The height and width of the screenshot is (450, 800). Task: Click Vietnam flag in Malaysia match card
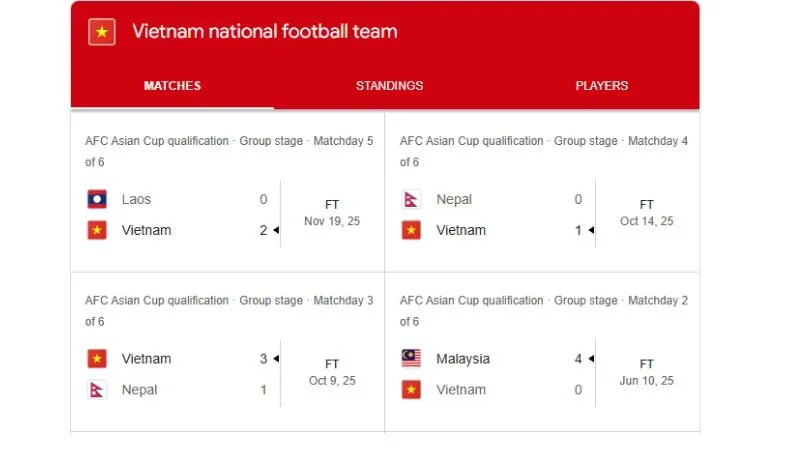coord(411,389)
